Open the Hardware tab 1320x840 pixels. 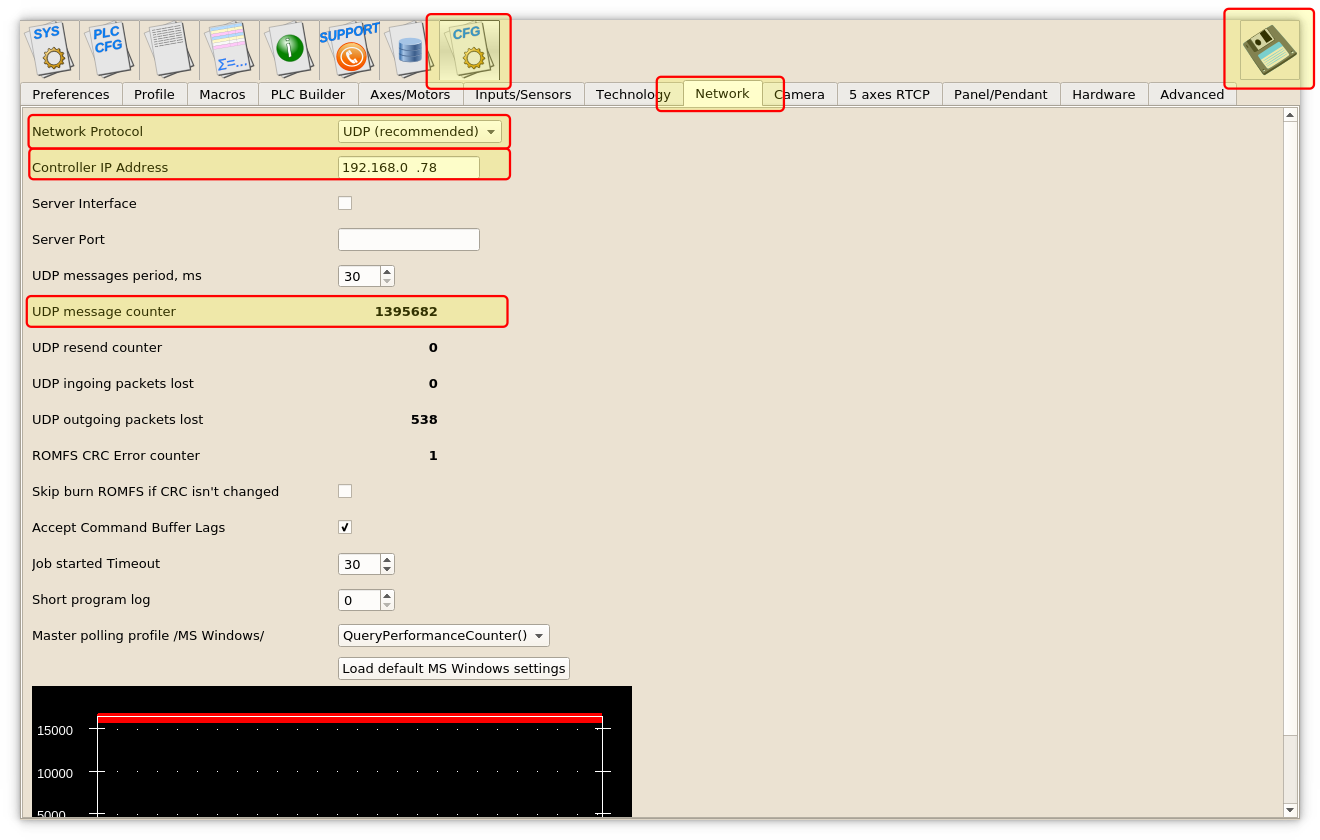point(1103,94)
